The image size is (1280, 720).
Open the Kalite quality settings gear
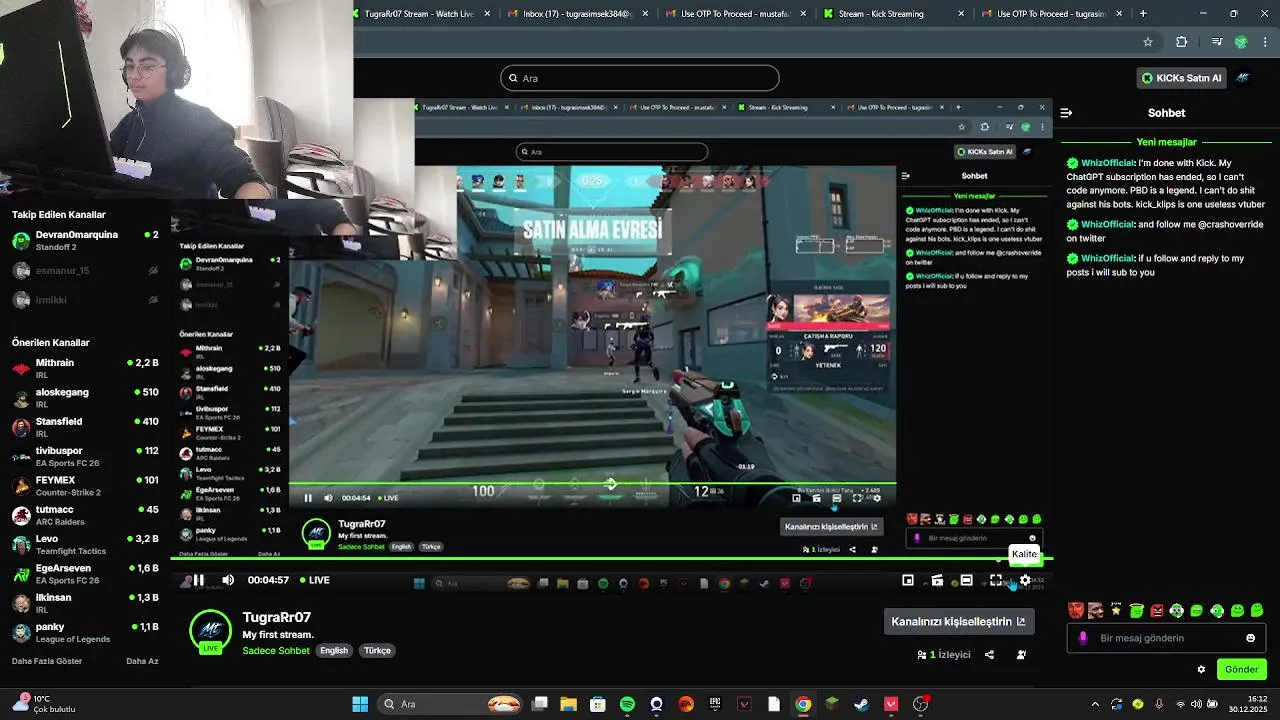[1025, 580]
